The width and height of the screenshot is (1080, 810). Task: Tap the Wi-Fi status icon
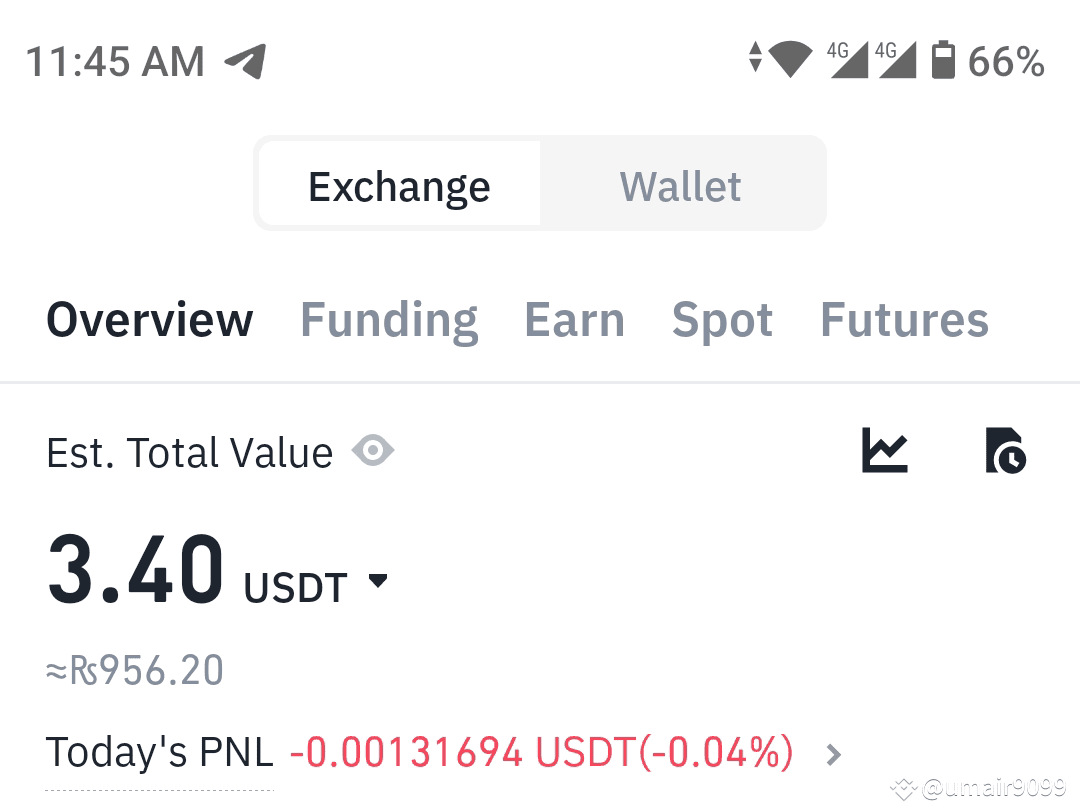[x=790, y=59]
